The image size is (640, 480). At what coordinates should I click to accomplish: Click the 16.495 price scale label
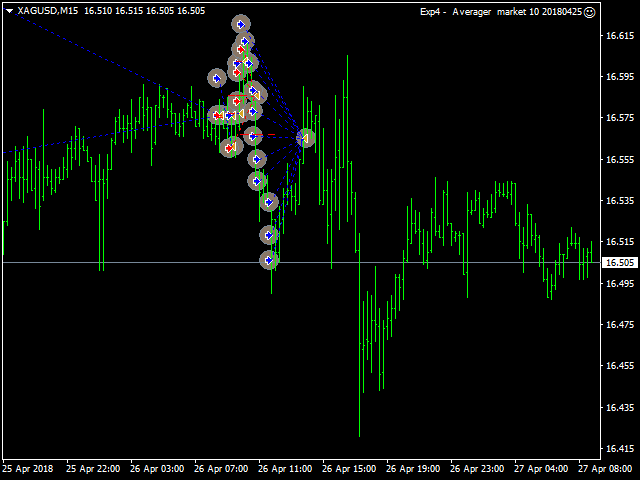pyautogui.click(x=620, y=283)
